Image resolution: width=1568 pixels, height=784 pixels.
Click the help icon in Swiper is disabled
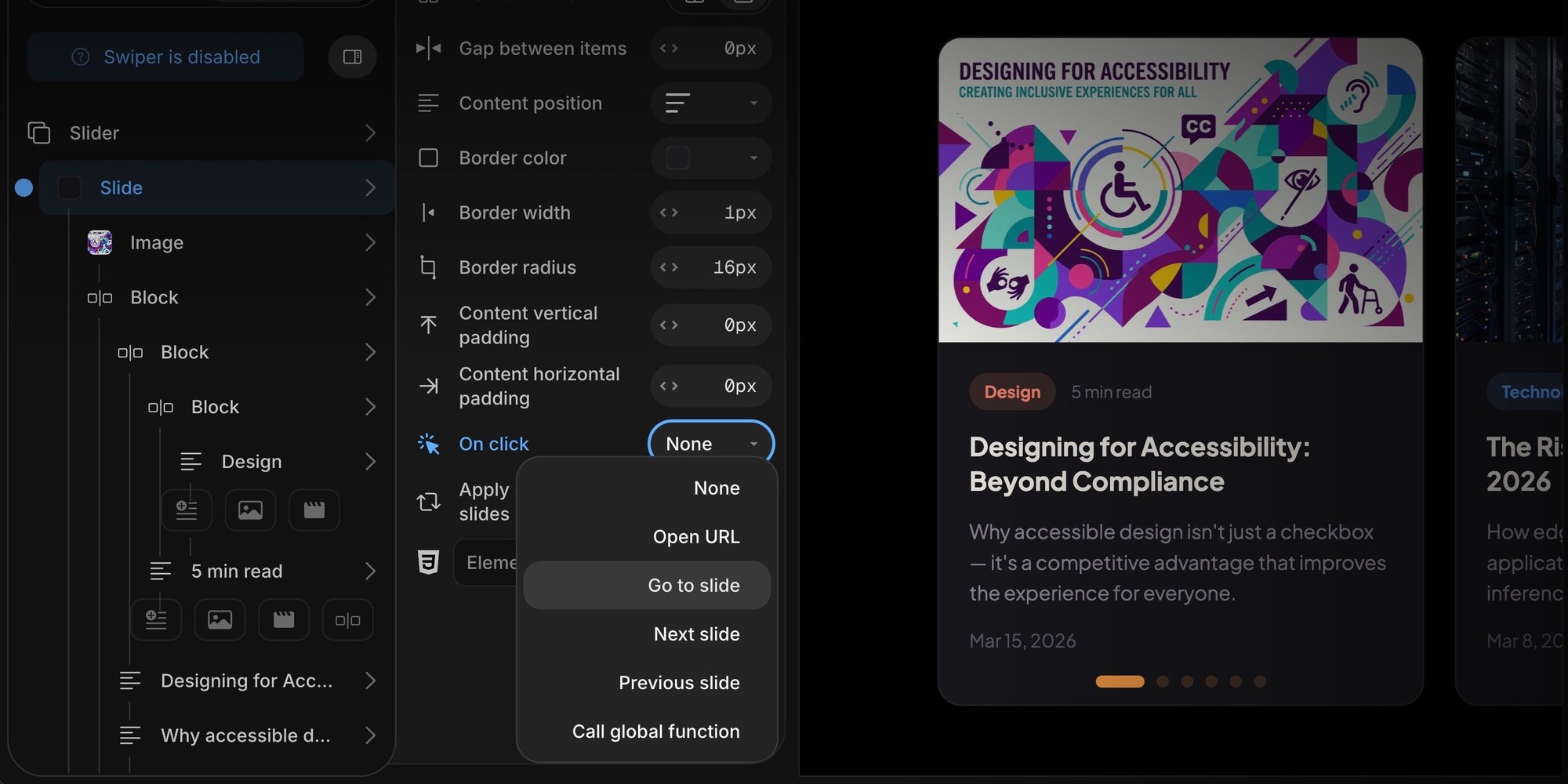[81, 57]
